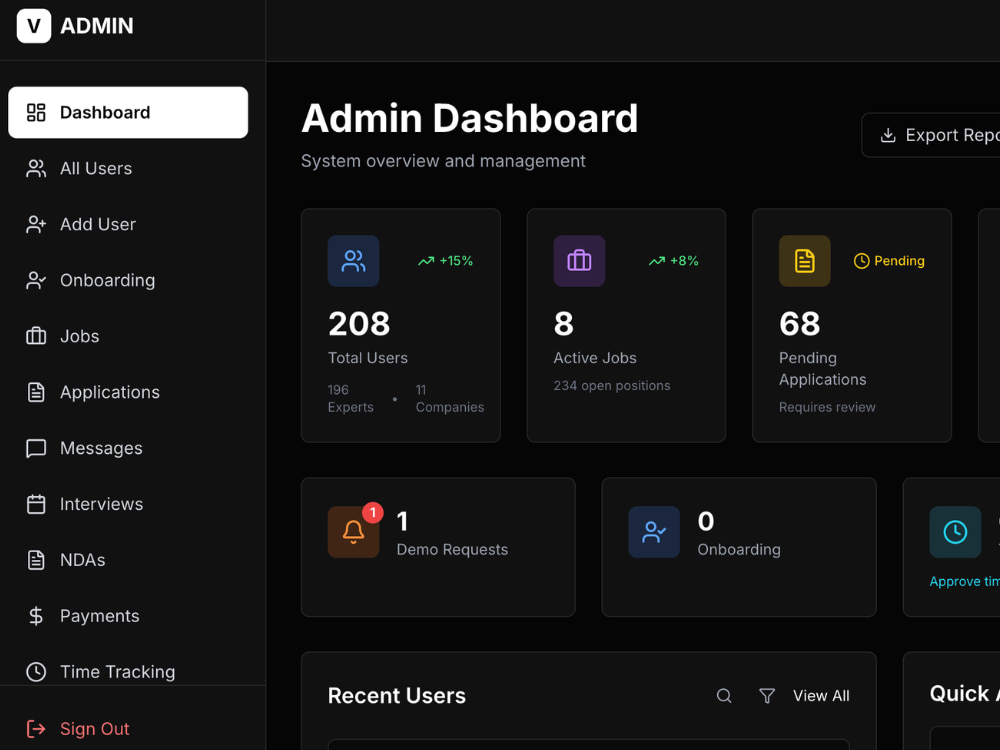Click the Applications document sidebar icon
Image resolution: width=1000 pixels, height=750 pixels.
coord(36,392)
